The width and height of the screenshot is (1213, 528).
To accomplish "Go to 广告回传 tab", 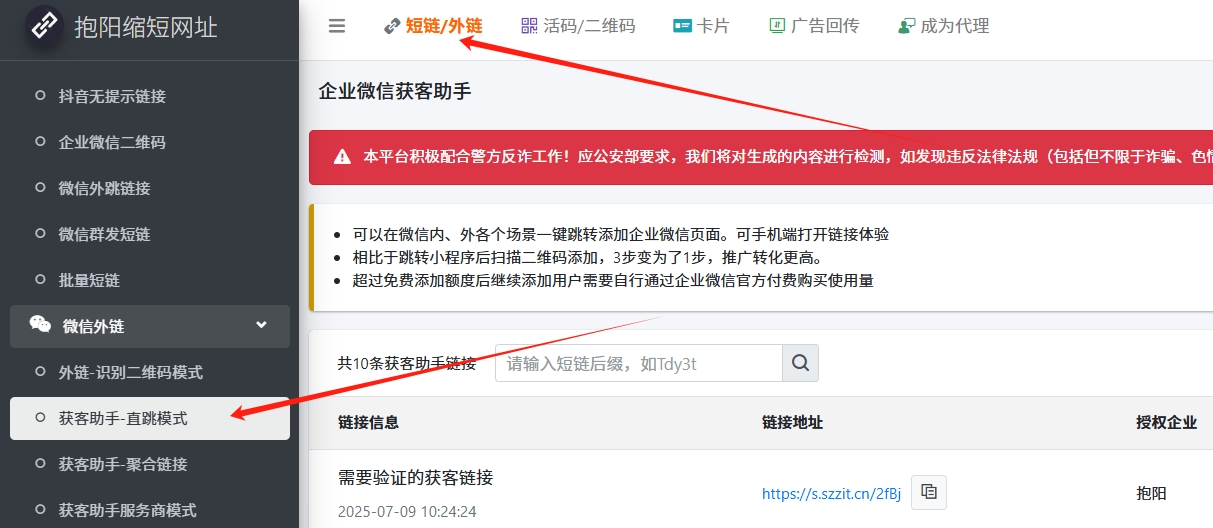I will [x=813, y=26].
